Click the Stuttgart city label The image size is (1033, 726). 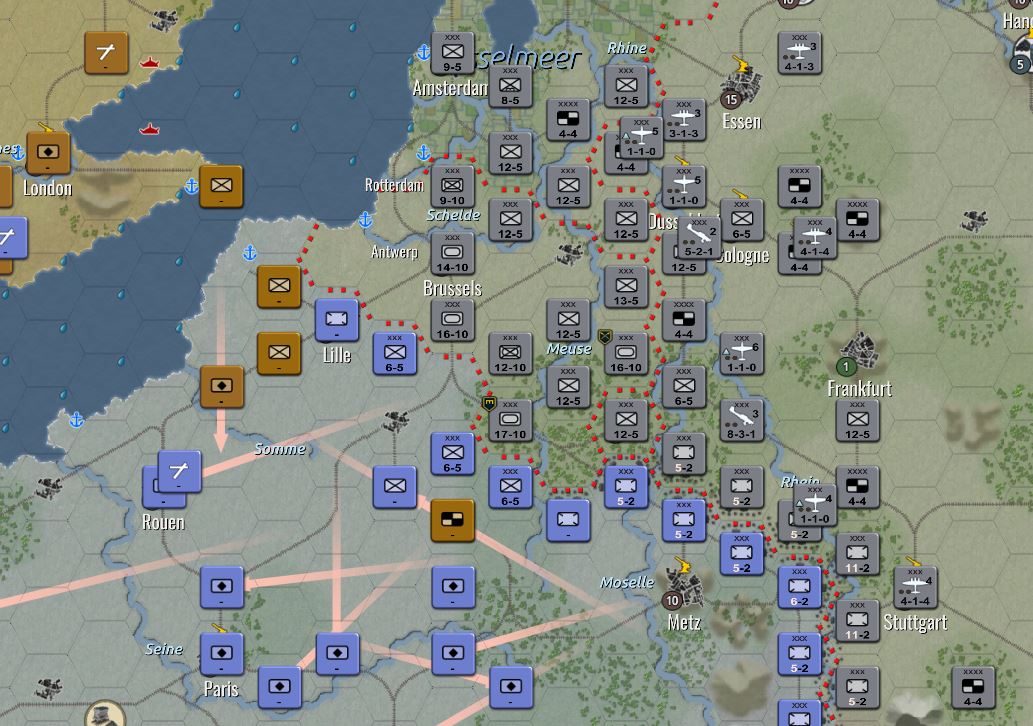pos(915,623)
